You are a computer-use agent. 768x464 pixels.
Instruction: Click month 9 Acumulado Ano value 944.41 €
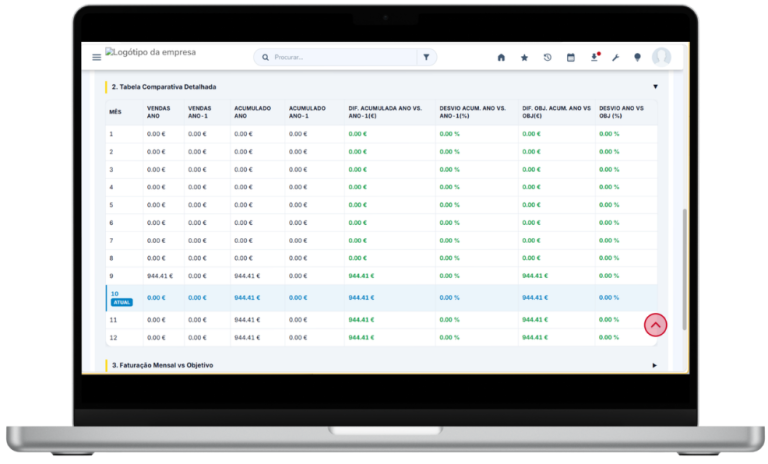click(247, 276)
